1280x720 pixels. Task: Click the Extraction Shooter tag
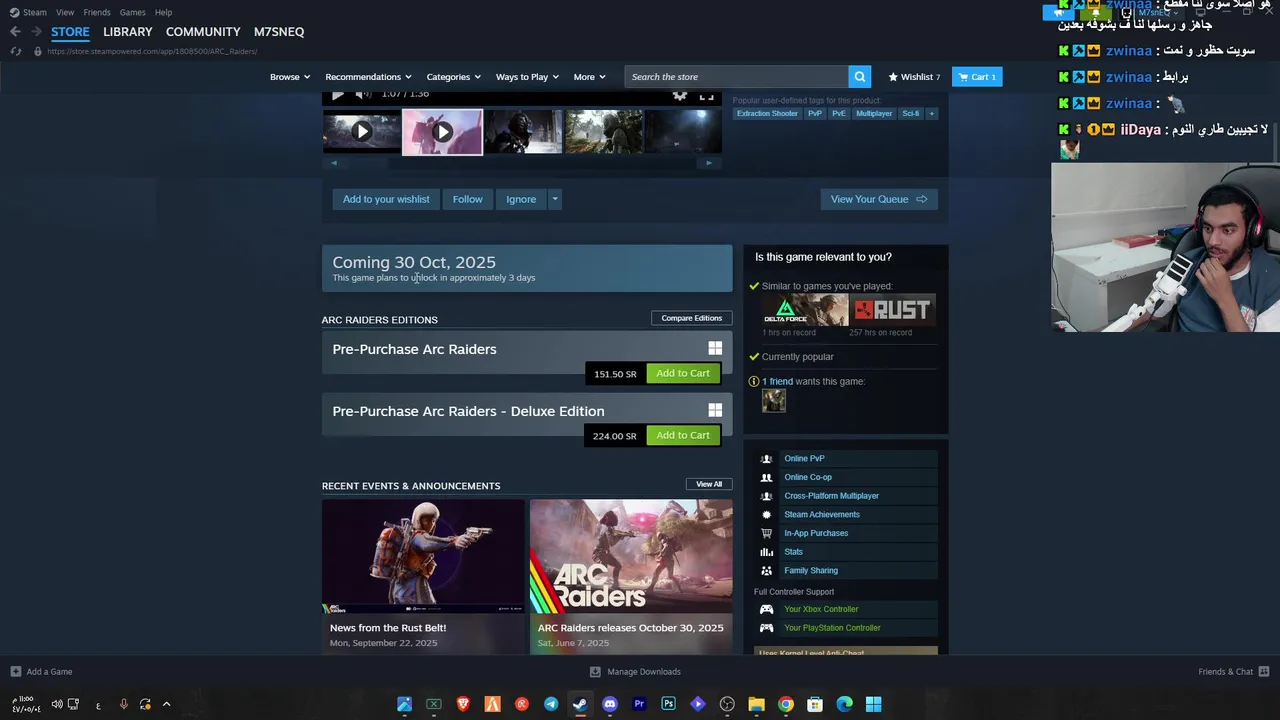tap(767, 114)
